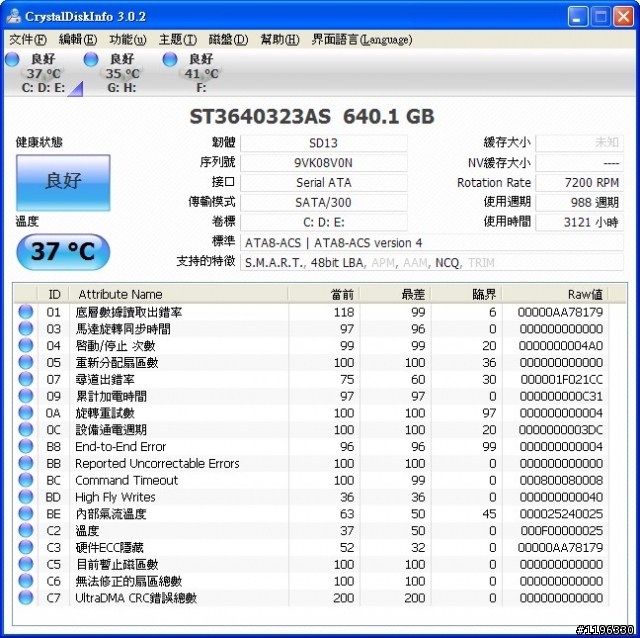
Task: Click status orb for attribute 07
Action: [x=26, y=379]
